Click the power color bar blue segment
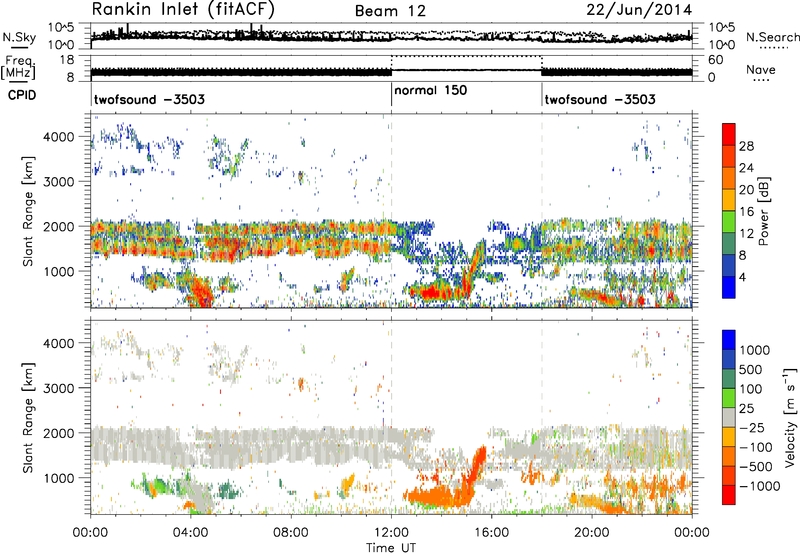This screenshot has width=800, height=554. 729,287
